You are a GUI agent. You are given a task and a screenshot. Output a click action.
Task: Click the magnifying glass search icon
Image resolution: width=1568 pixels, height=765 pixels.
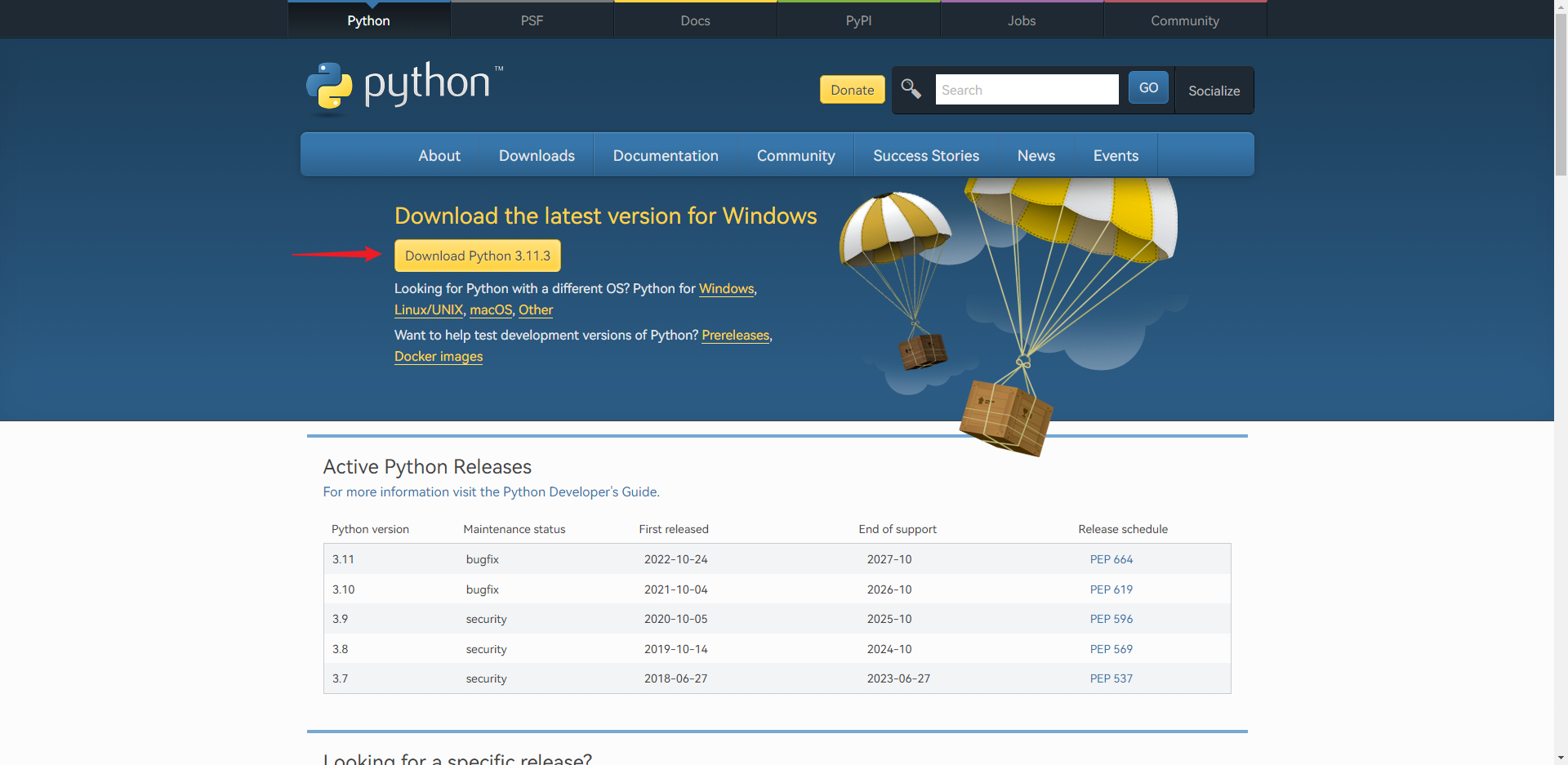pyautogui.click(x=911, y=88)
